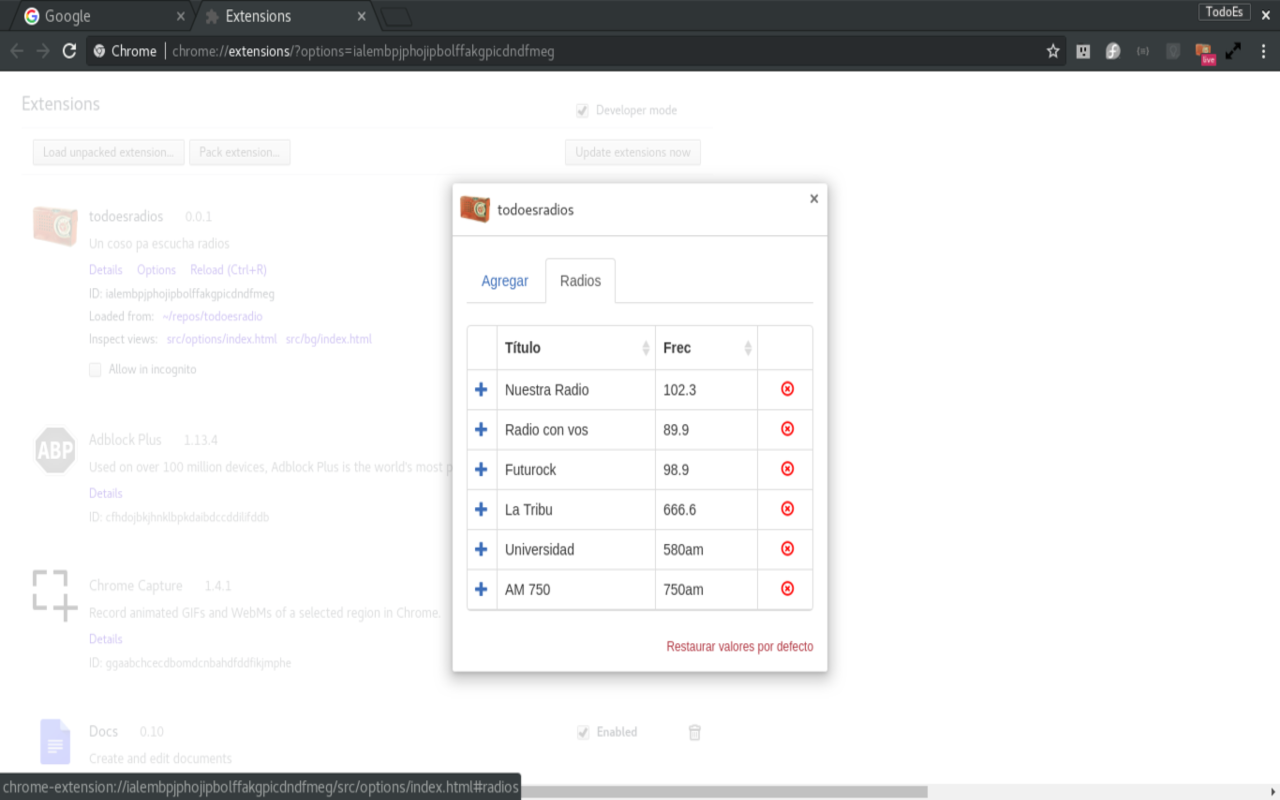Open the todoesradios live radio extension icon

coord(1204,52)
